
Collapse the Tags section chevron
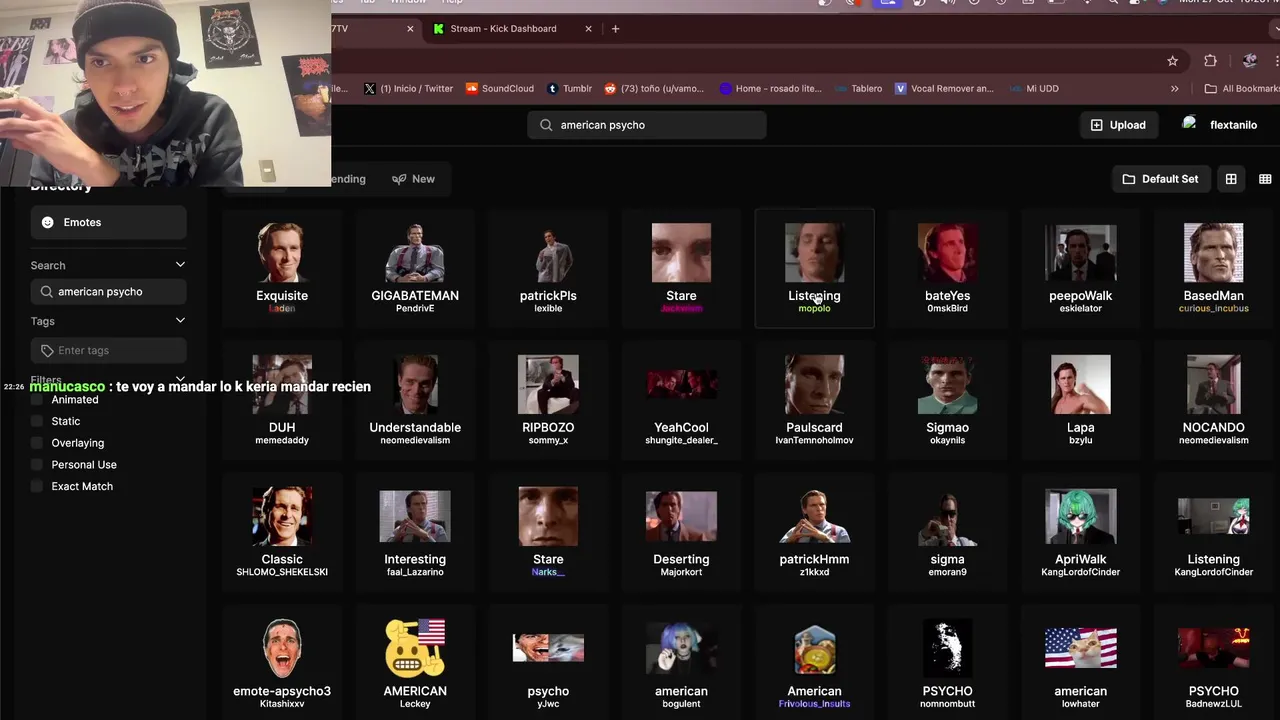180,321
